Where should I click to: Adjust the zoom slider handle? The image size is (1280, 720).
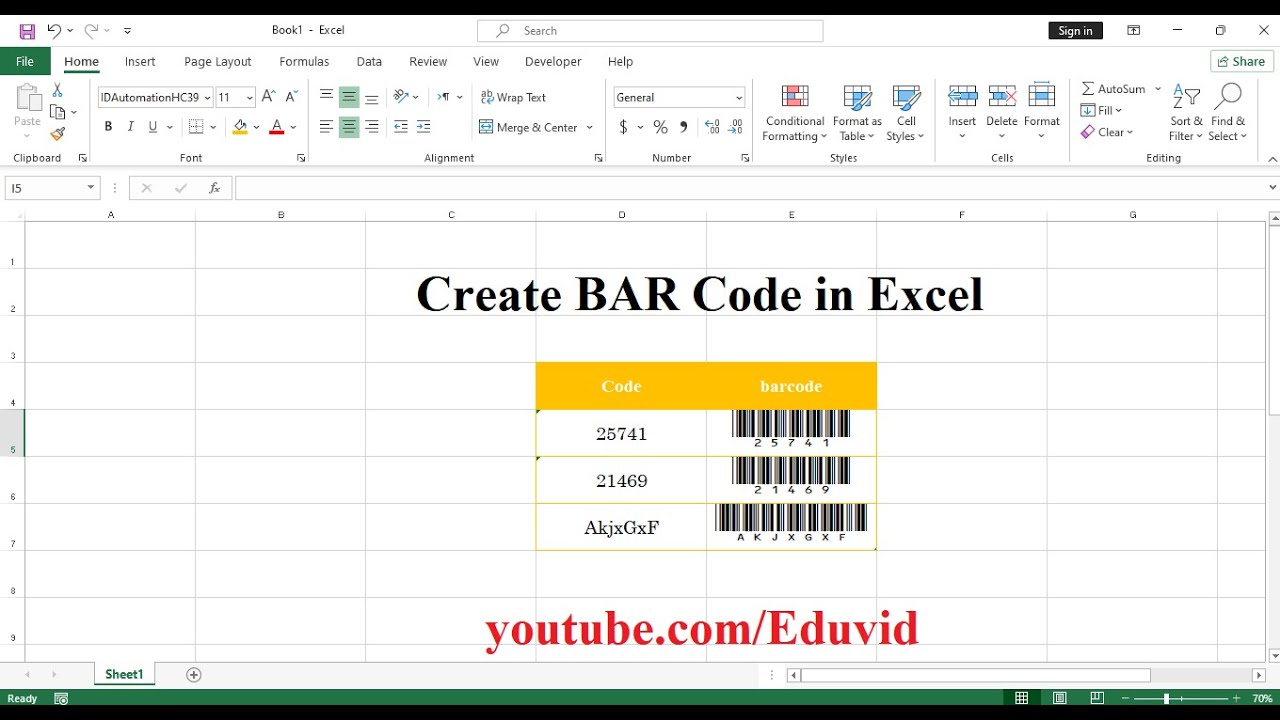[1166, 698]
